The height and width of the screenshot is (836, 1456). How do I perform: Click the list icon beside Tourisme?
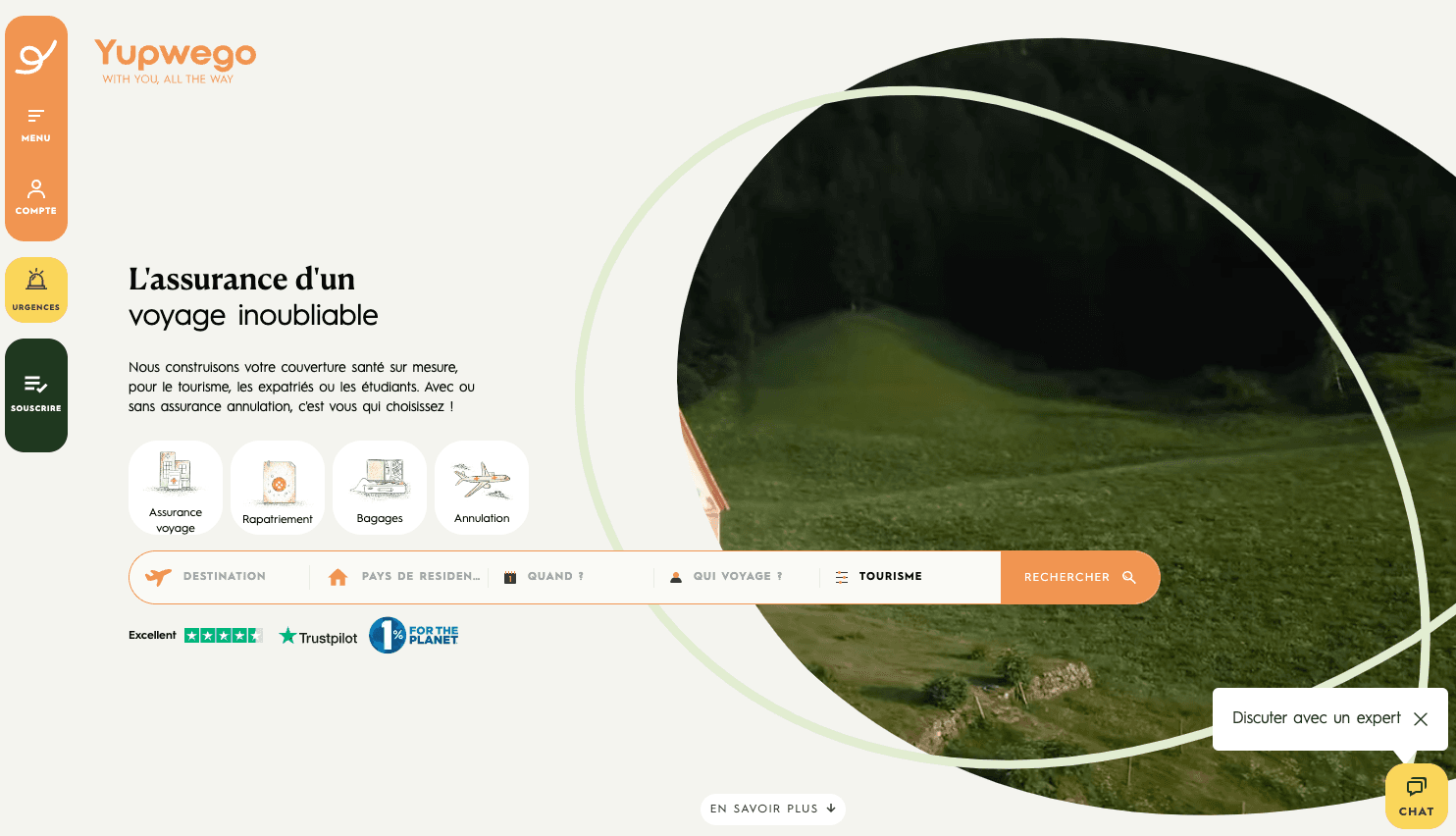842,577
